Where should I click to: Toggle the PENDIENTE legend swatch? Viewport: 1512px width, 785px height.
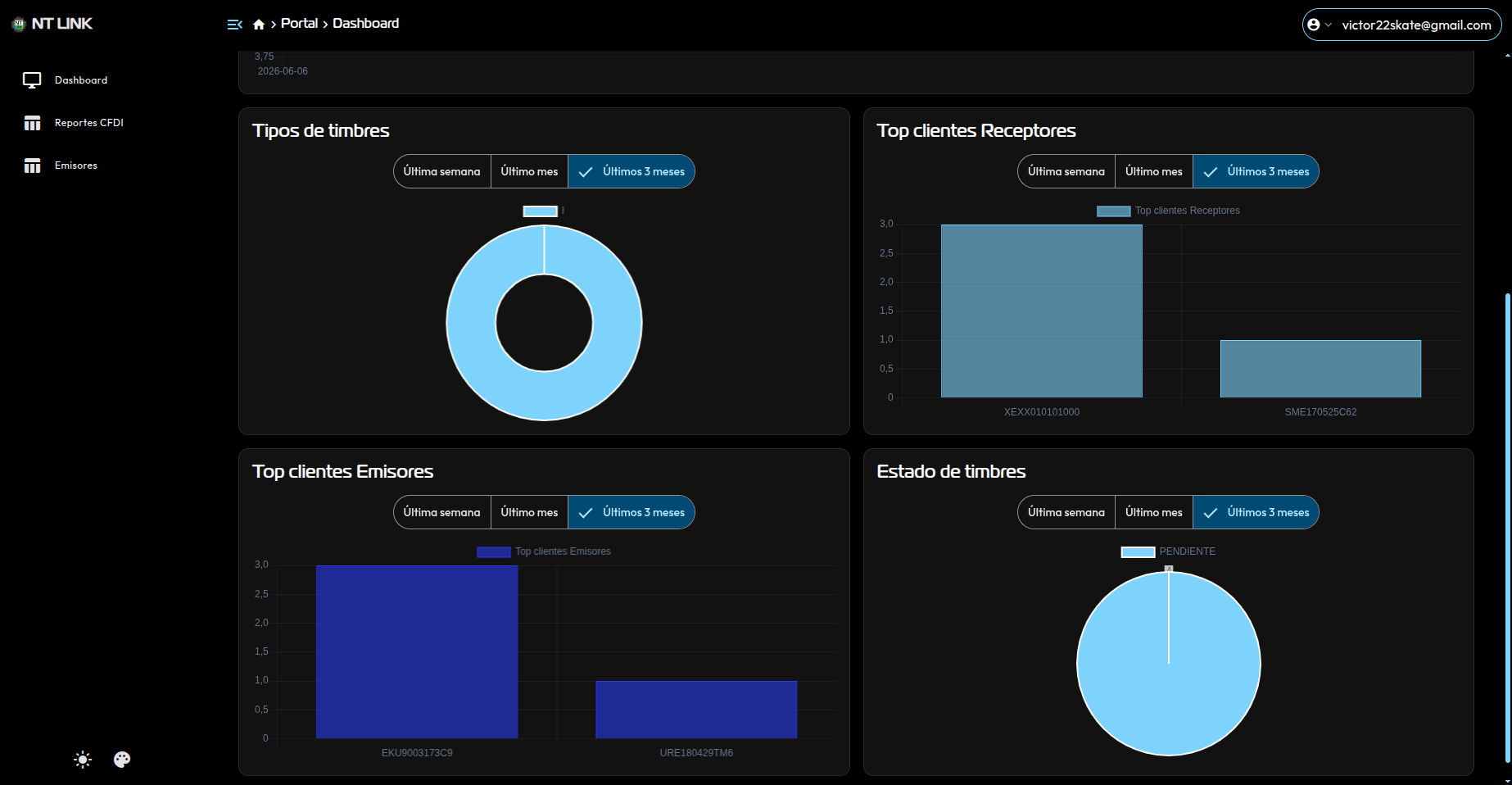pyautogui.click(x=1138, y=552)
